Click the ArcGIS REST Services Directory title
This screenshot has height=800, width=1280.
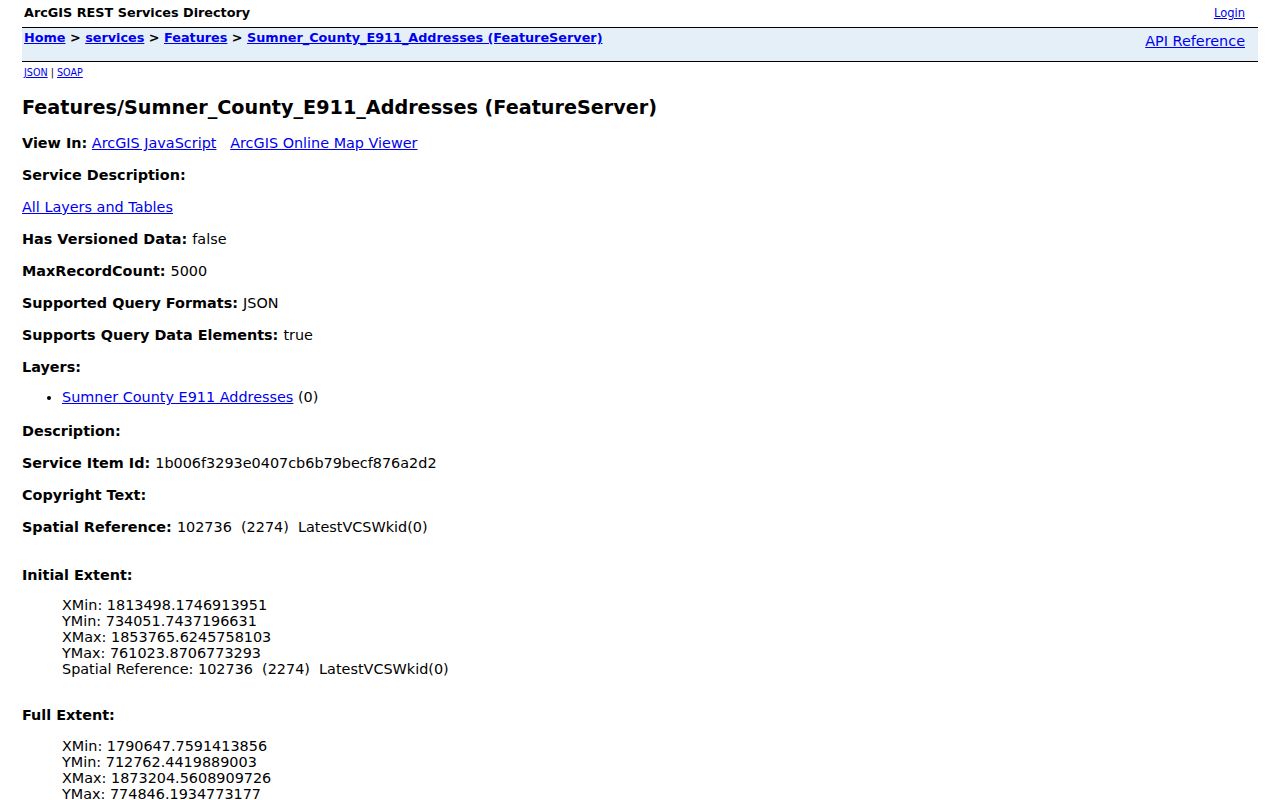137,13
